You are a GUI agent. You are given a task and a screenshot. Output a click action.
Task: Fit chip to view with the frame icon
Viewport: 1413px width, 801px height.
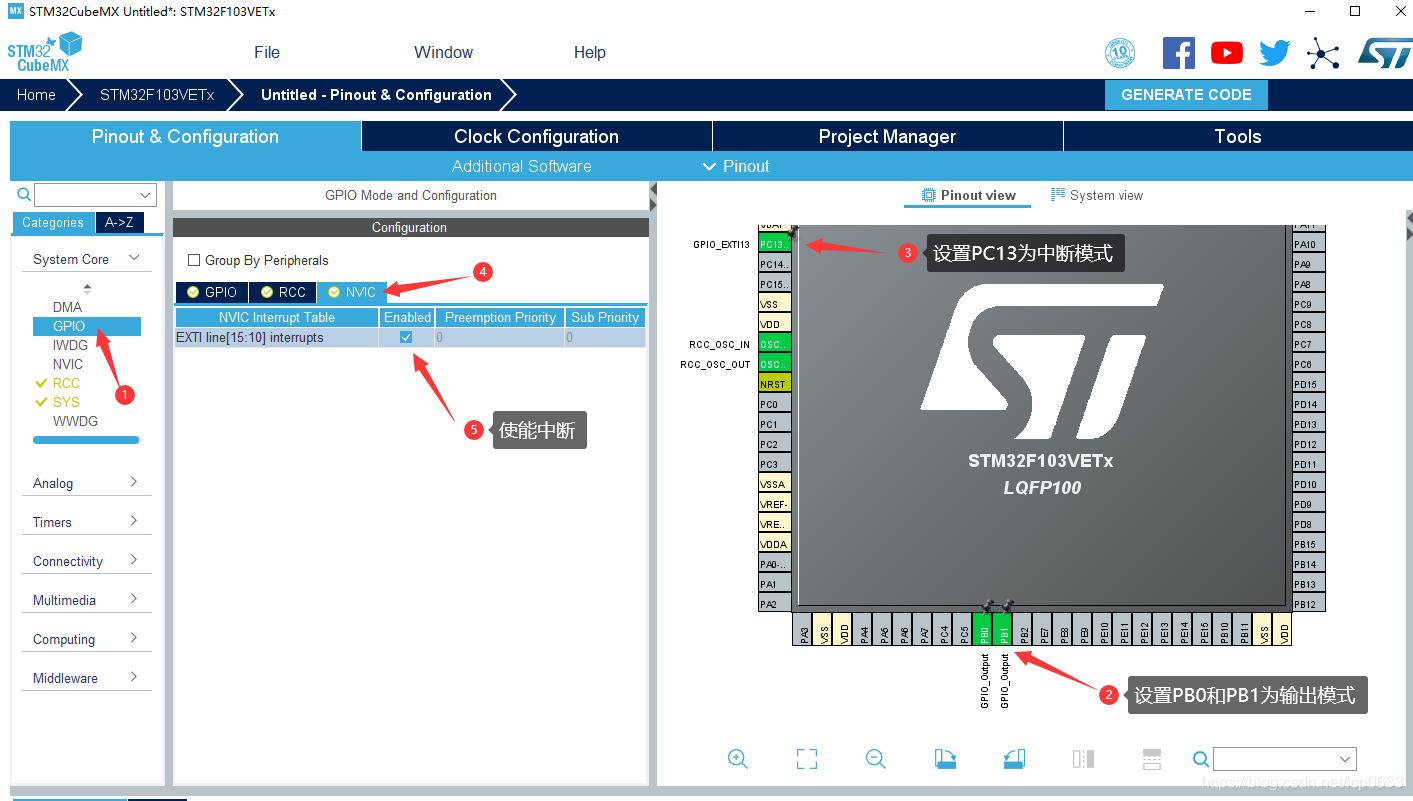click(x=807, y=759)
